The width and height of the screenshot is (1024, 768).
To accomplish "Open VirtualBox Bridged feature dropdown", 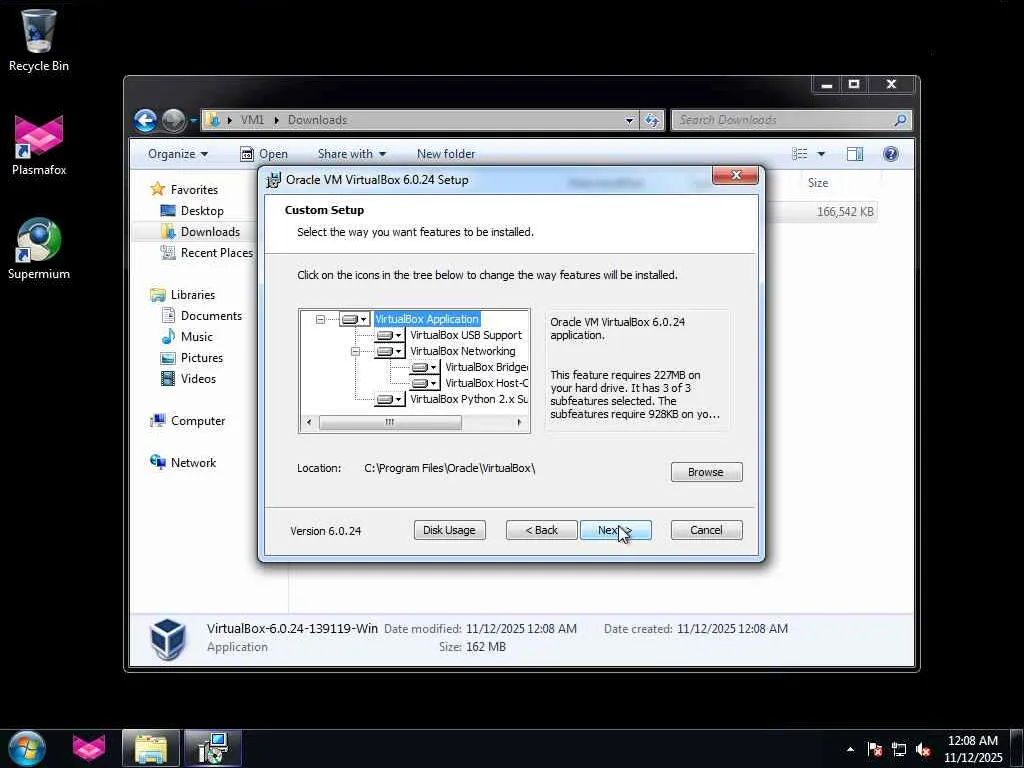I will click(424, 368).
